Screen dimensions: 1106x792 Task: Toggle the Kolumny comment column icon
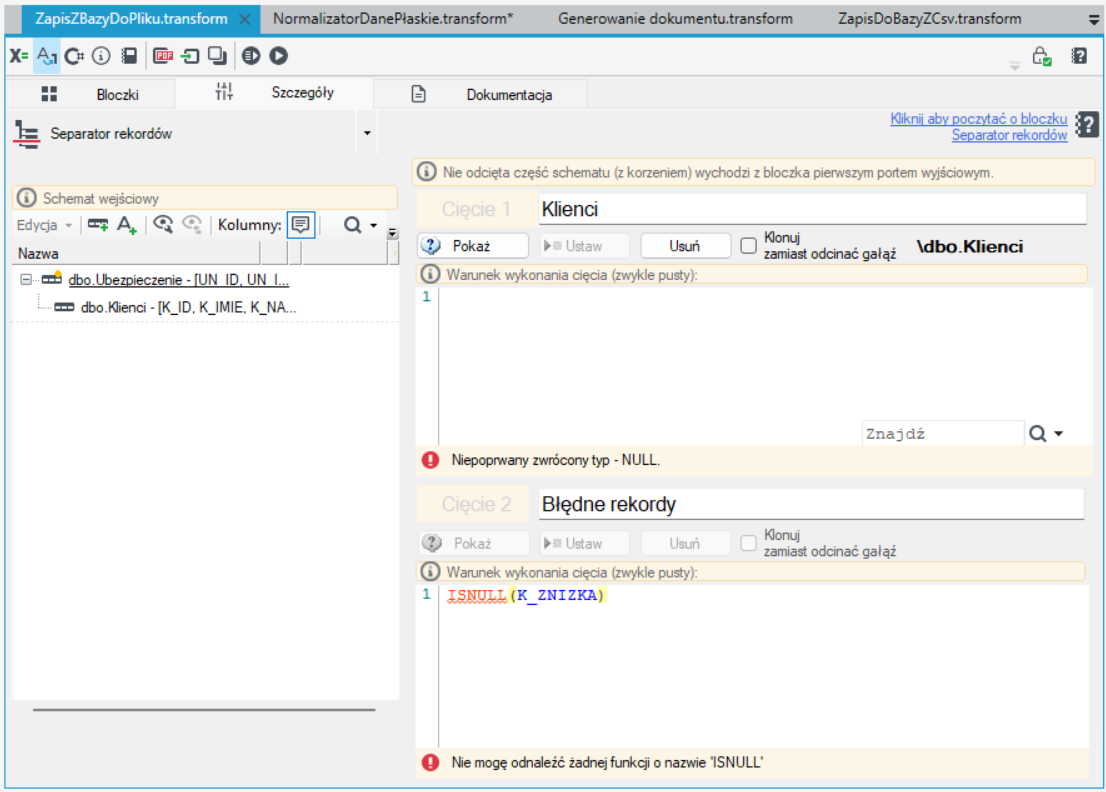[x=300, y=225]
